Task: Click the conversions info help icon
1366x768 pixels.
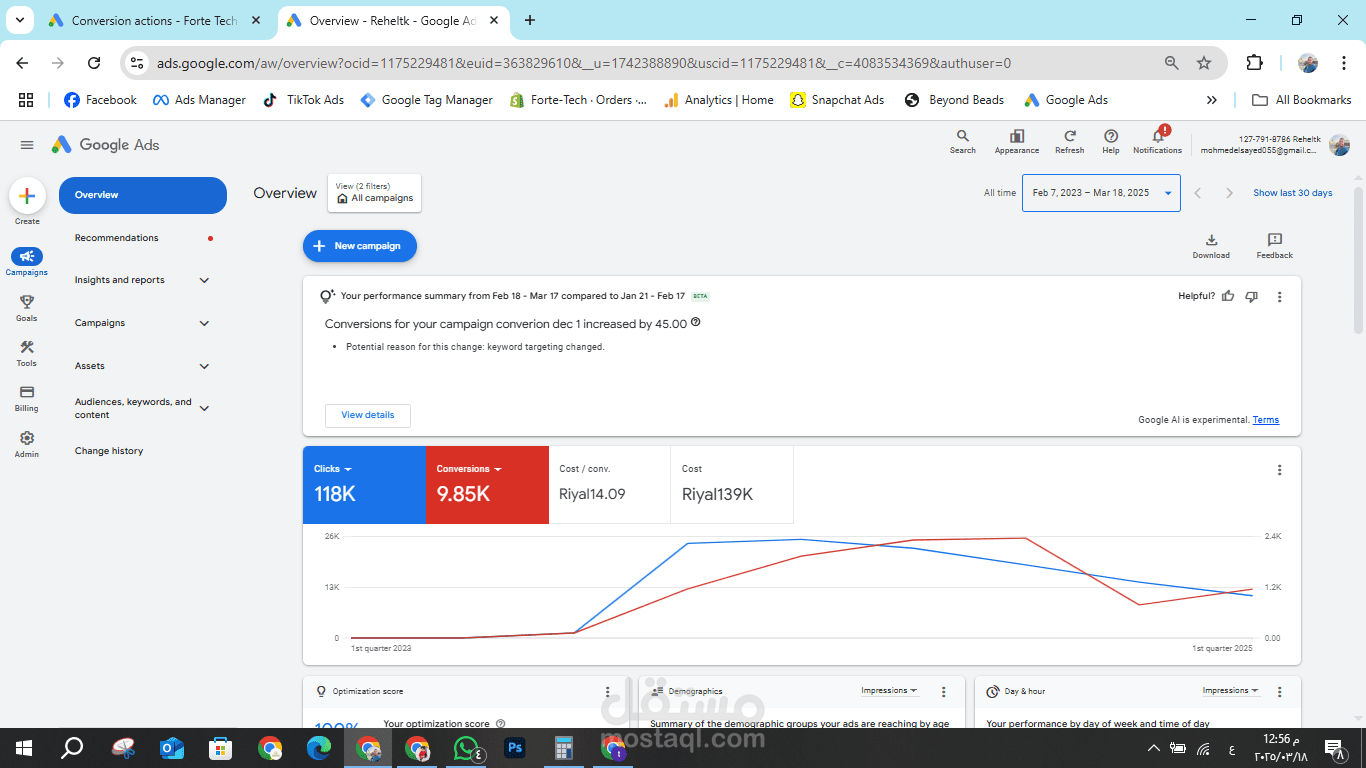Action: coord(696,323)
